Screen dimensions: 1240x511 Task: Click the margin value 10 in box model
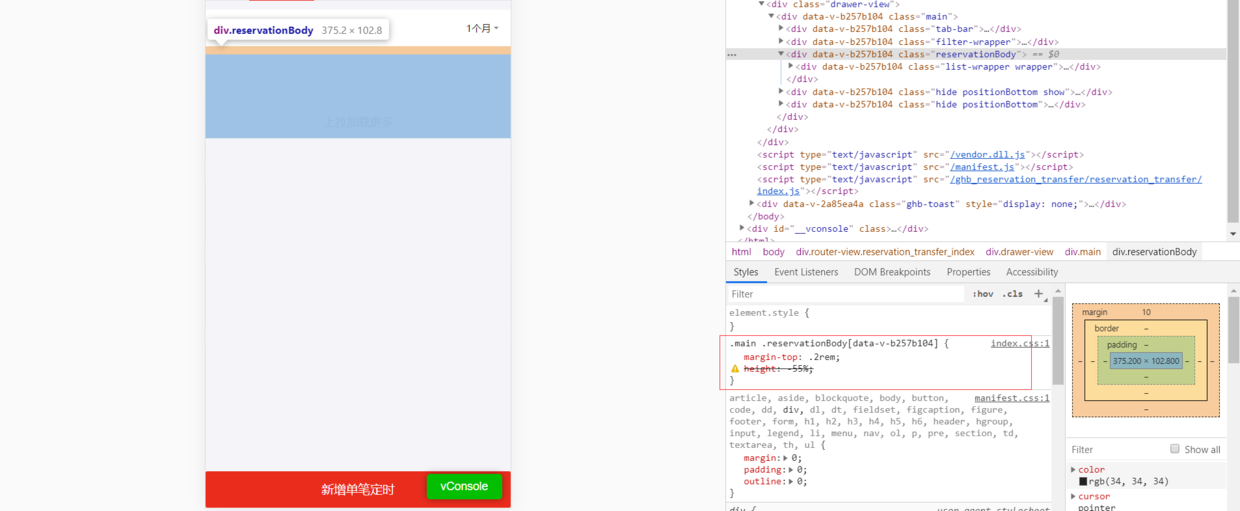coord(1146,313)
